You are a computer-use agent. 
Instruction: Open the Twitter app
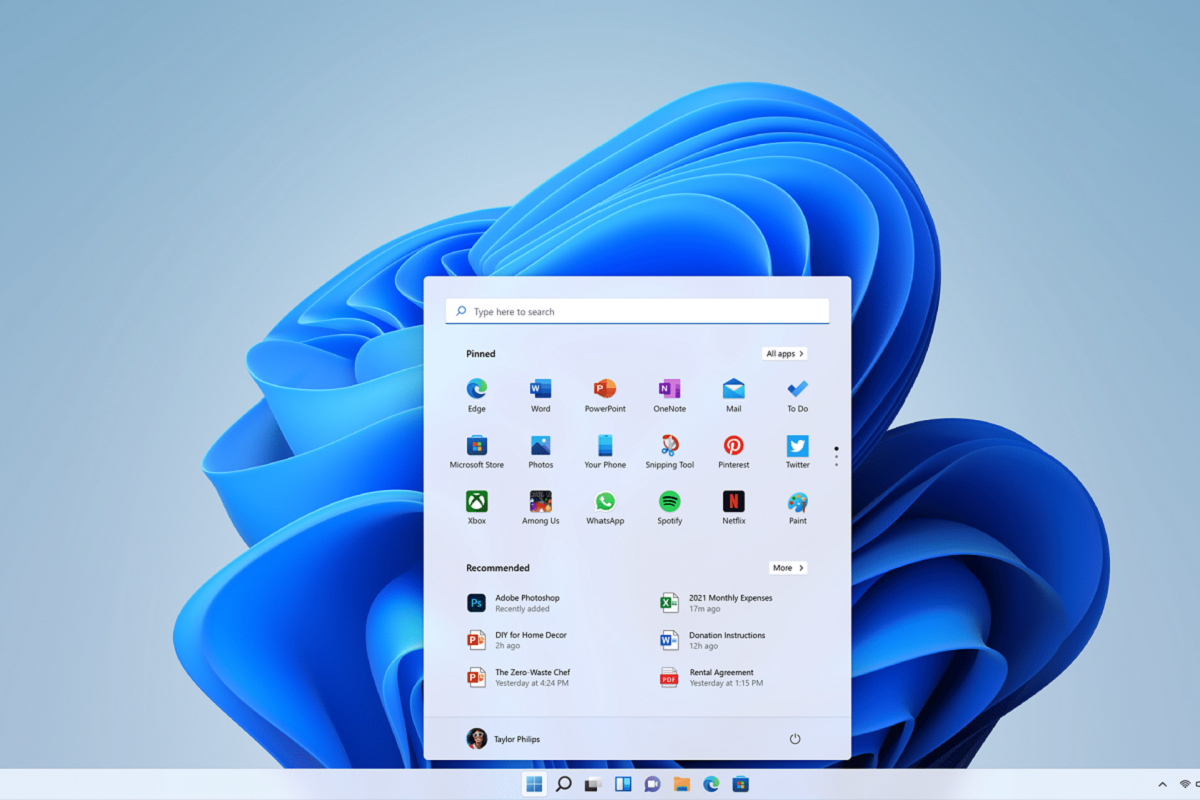pyautogui.click(x=797, y=451)
